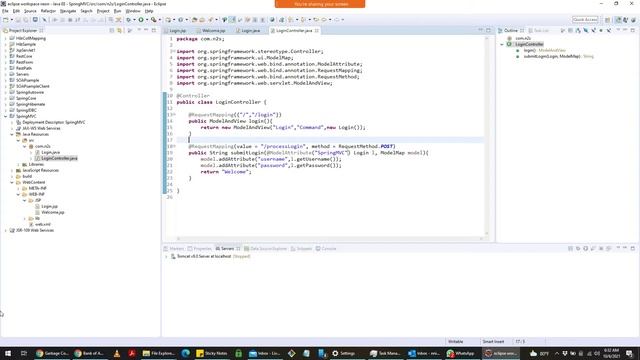Click the Debug bug icon in toolbar
The image size is (640, 360).
coord(128,19)
